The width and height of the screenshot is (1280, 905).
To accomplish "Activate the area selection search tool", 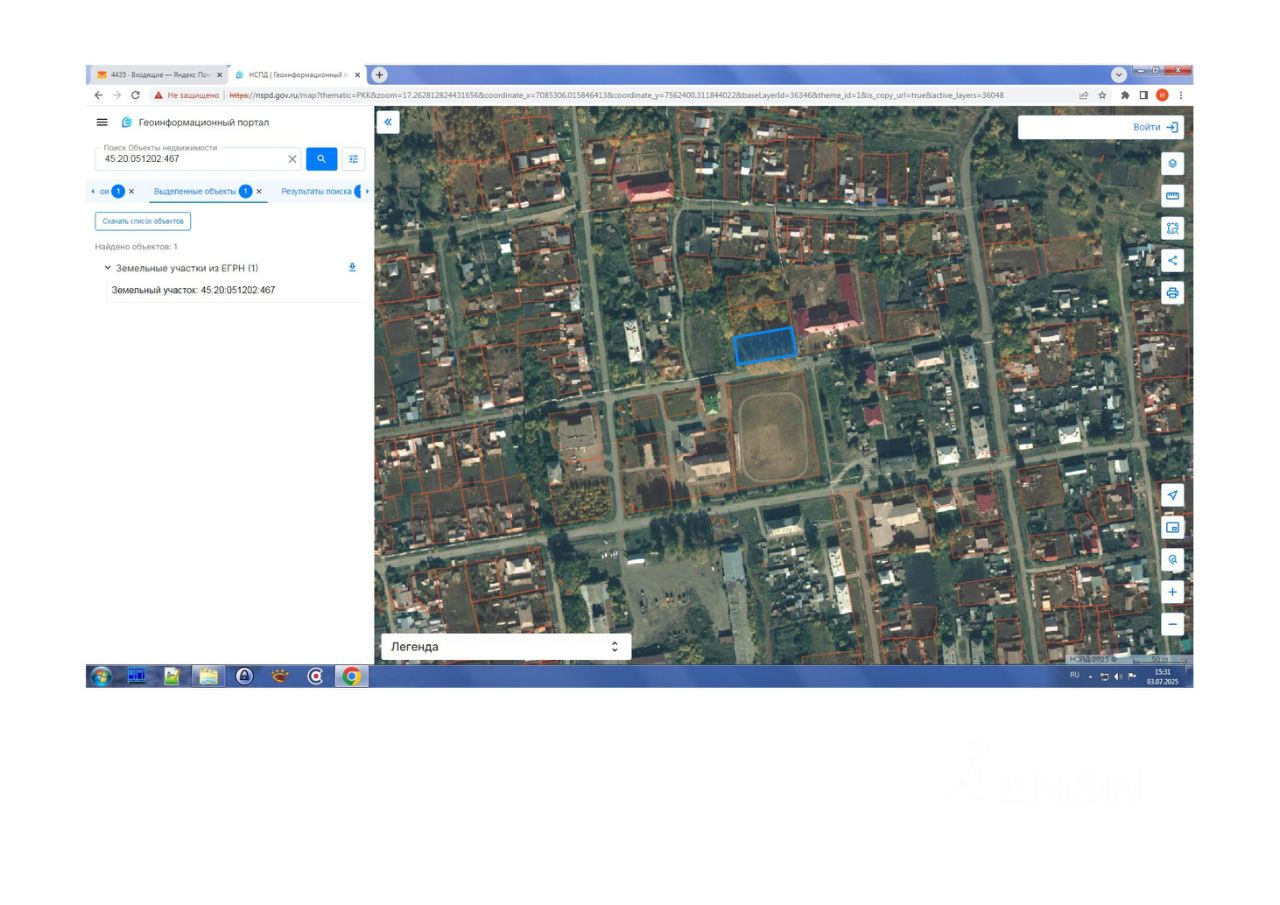I will (x=1173, y=228).
